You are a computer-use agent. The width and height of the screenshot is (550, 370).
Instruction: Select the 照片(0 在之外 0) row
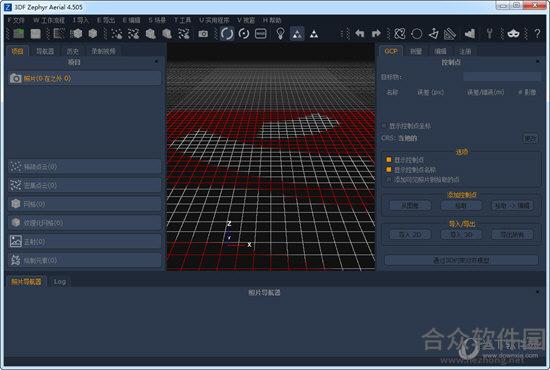coord(85,78)
